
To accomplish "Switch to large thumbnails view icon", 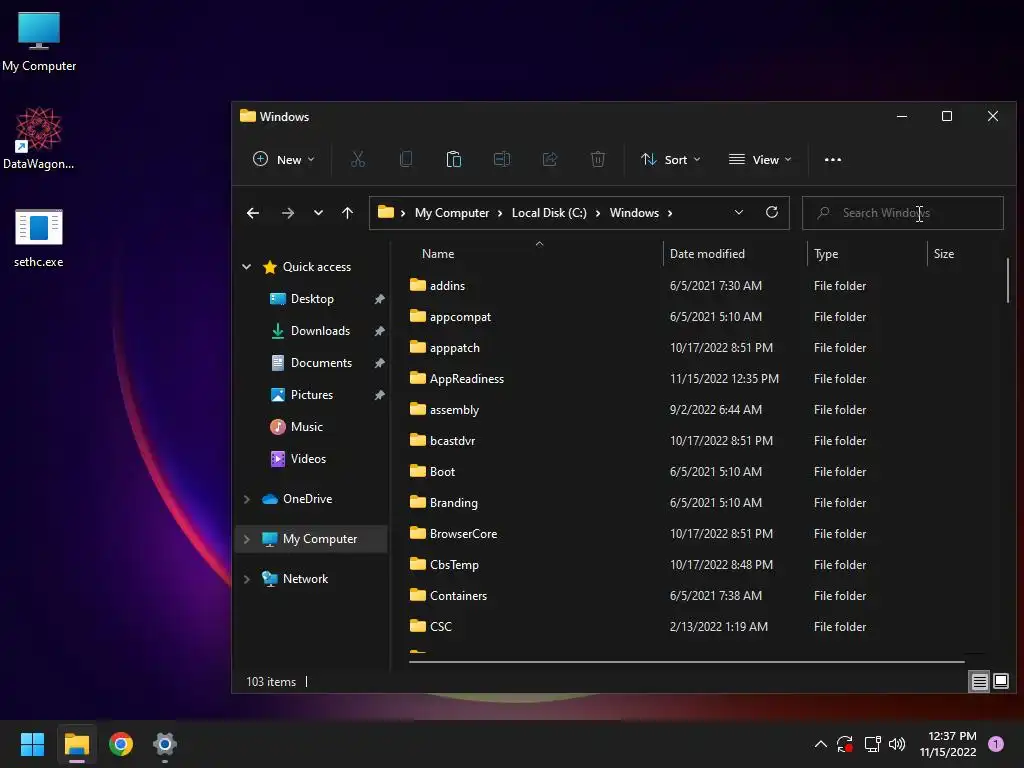I will 1001,682.
